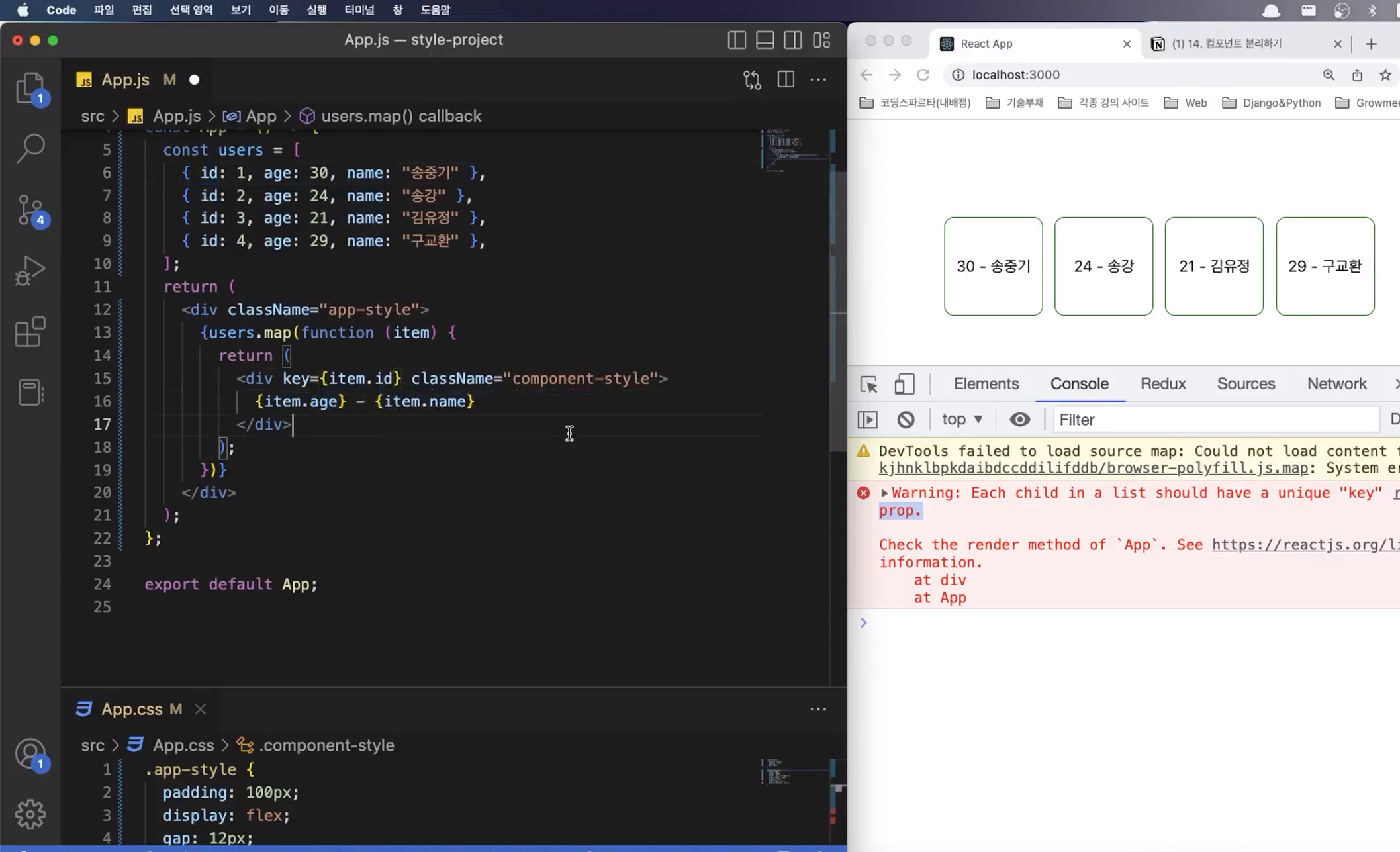Open Run and Debug view
The height and width of the screenshot is (852, 1400).
pos(30,270)
